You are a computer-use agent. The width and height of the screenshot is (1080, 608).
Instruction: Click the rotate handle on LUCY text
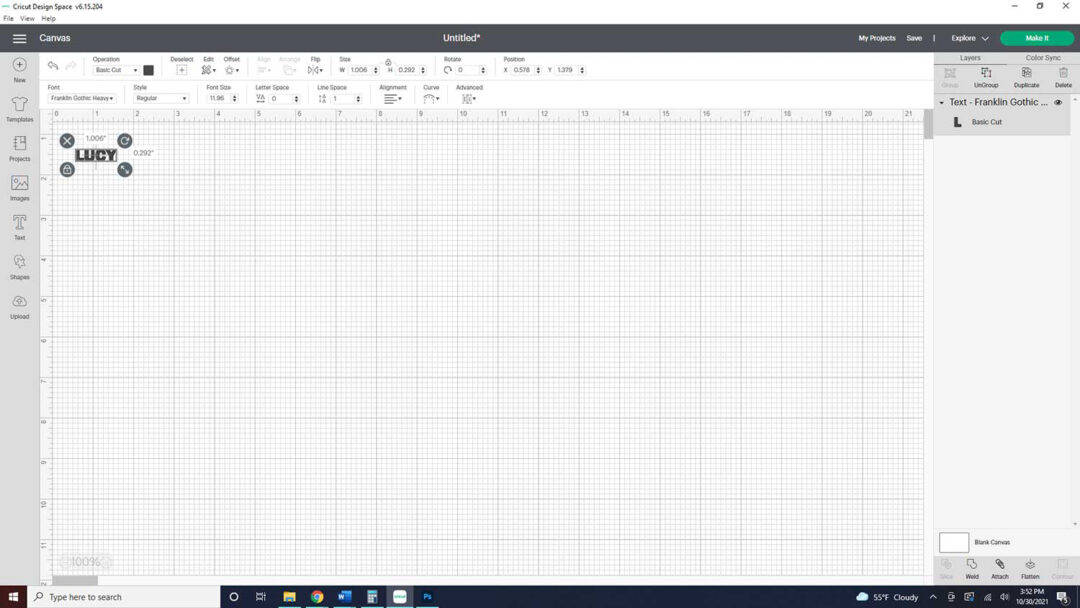(x=125, y=141)
